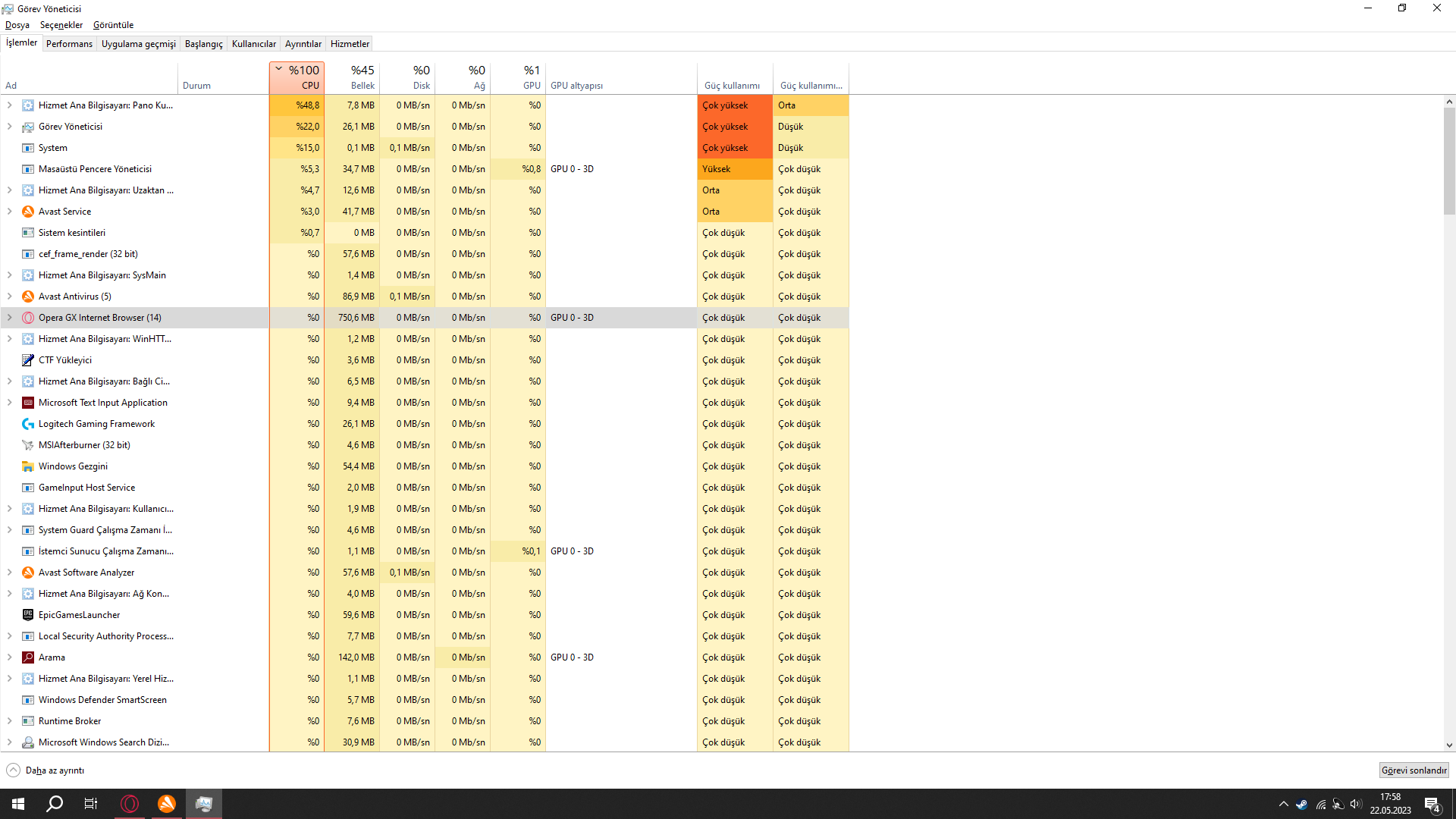Screen dimensions: 1456x819
Task: Switch to the Başlangıç tab
Action: pyautogui.click(x=204, y=44)
